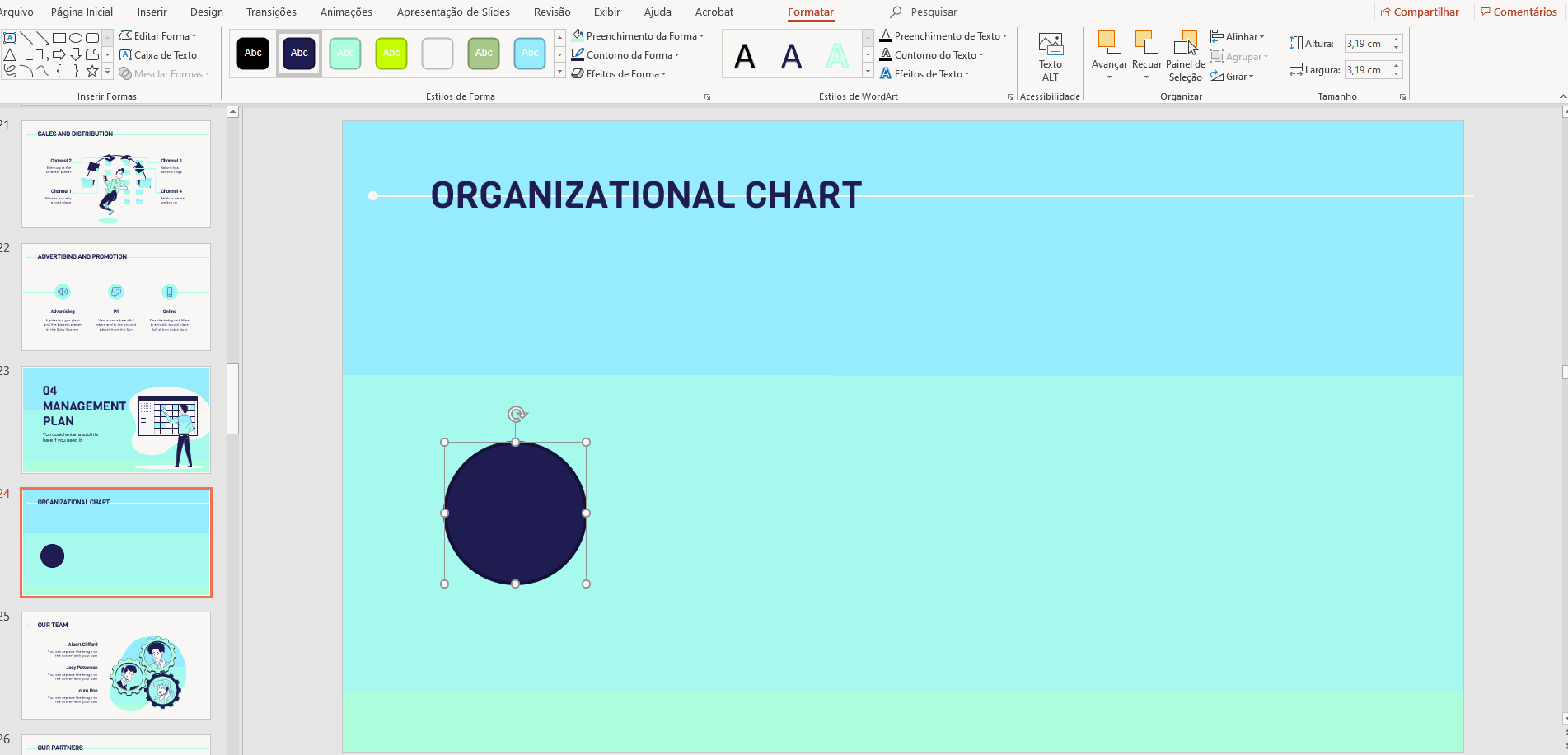Image resolution: width=1568 pixels, height=755 pixels.
Task: Increase Altura with the up stepper
Action: pyautogui.click(x=1397, y=40)
